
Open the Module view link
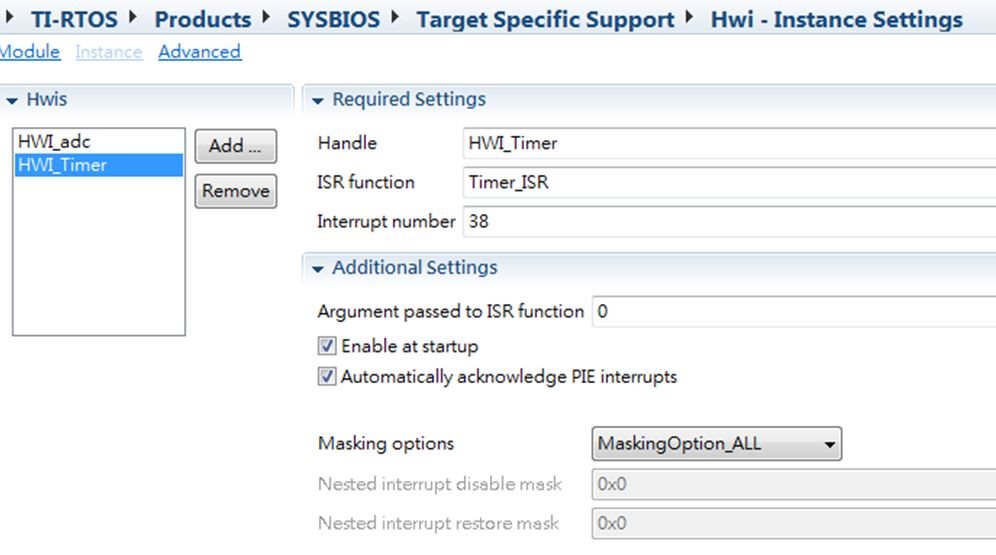pos(29,51)
